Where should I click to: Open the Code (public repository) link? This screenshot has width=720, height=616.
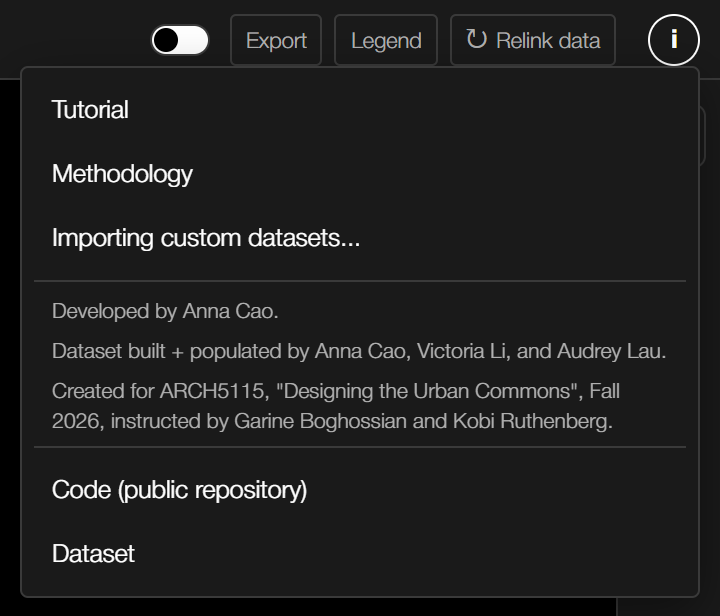pos(360,490)
